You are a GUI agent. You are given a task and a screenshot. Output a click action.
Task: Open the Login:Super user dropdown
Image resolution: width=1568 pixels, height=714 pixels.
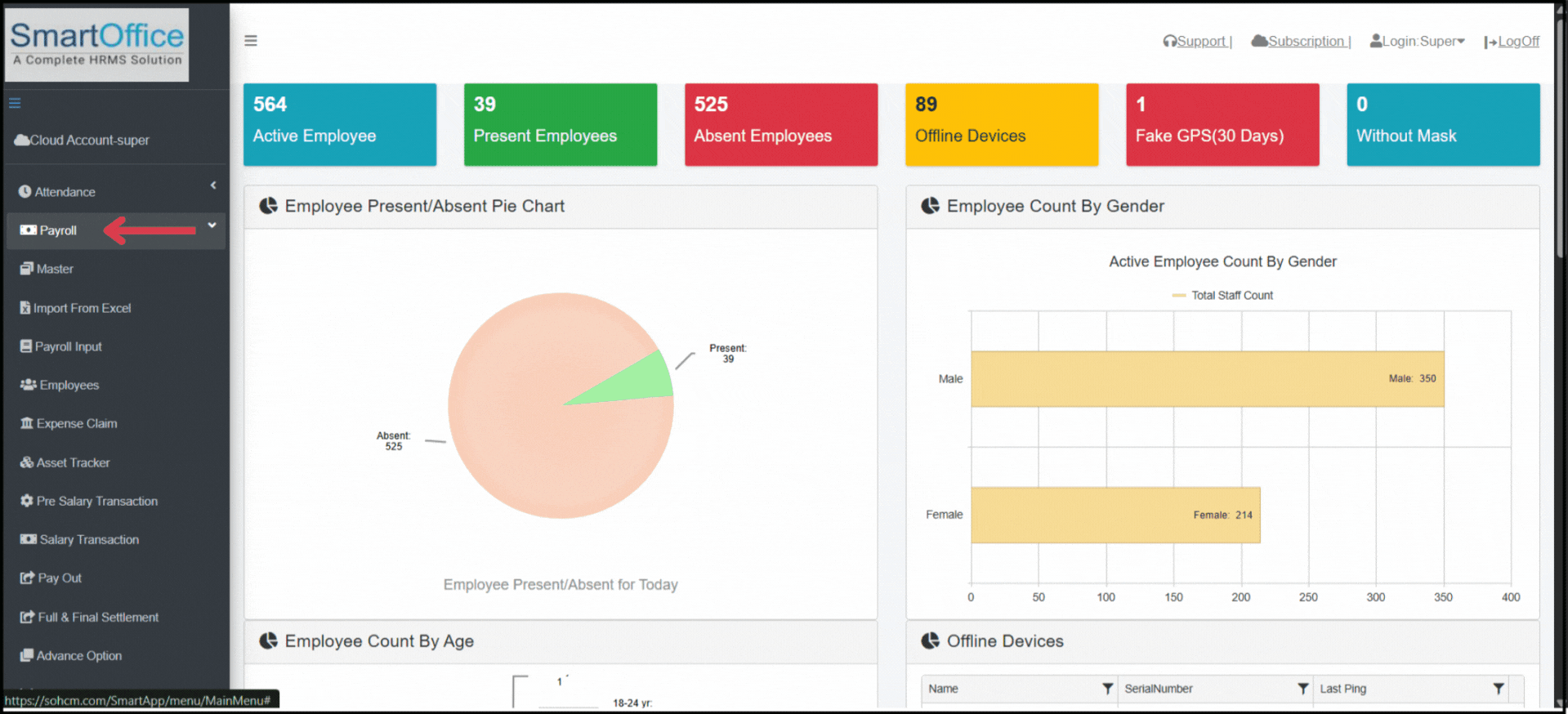click(x=1417, y=42)
